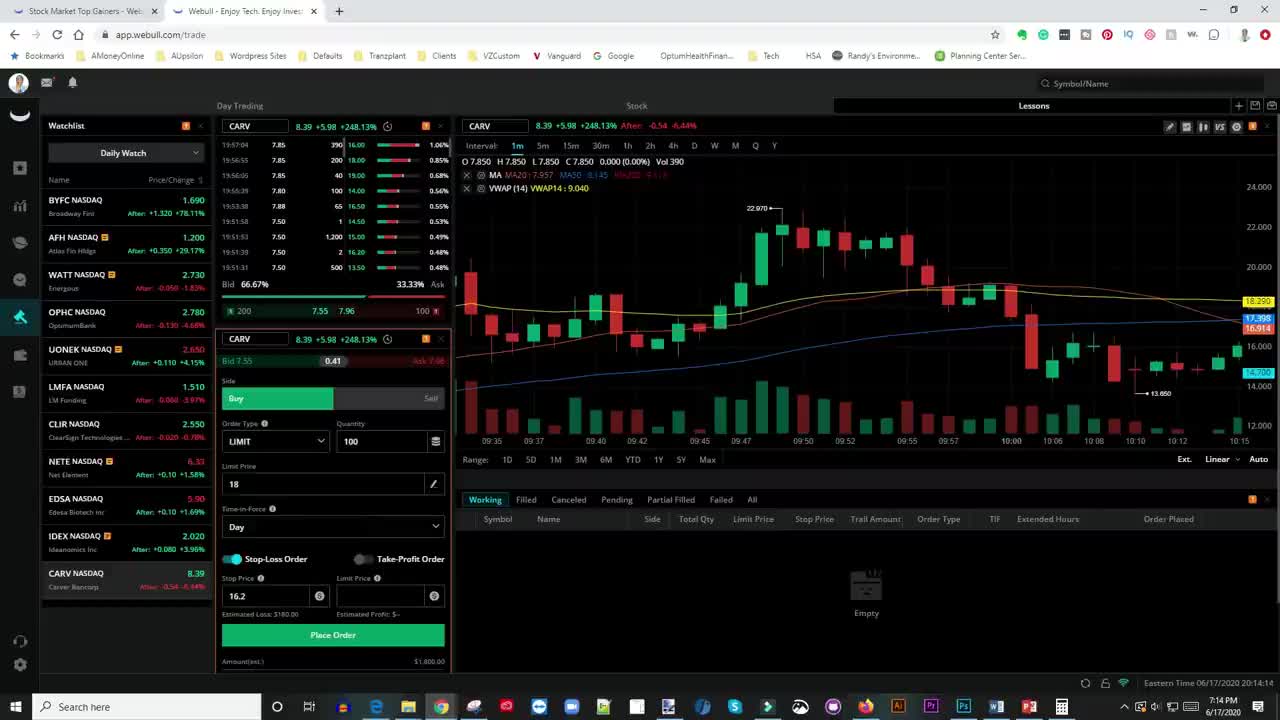Remove the MA indicator with X

coord(466,175)
